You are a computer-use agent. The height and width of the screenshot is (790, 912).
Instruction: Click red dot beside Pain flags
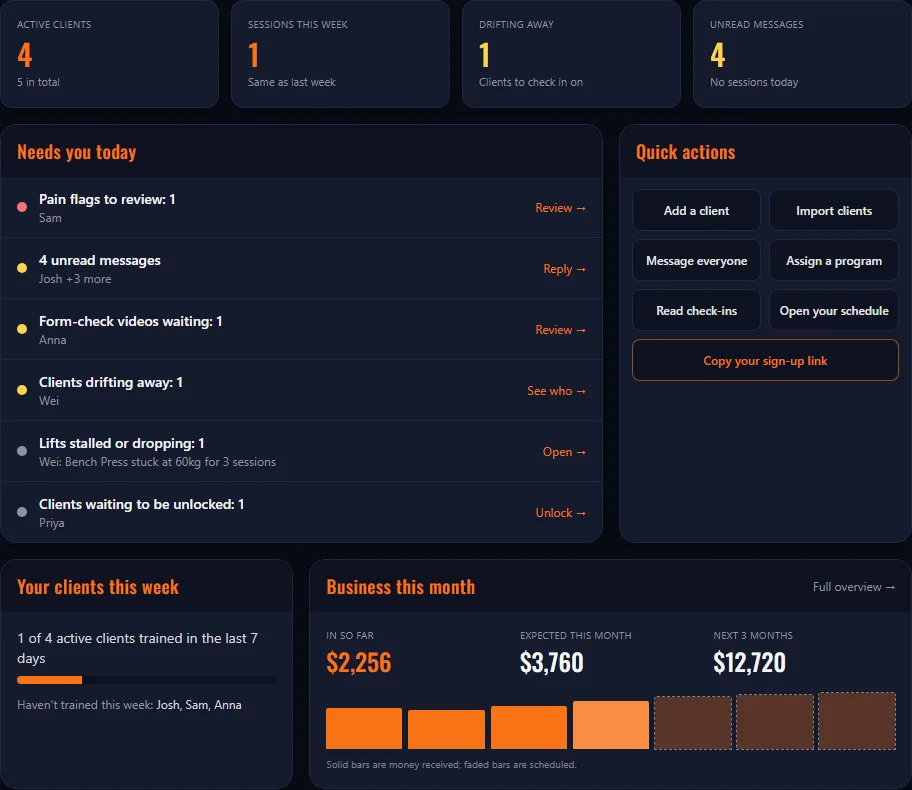point(22,207)
